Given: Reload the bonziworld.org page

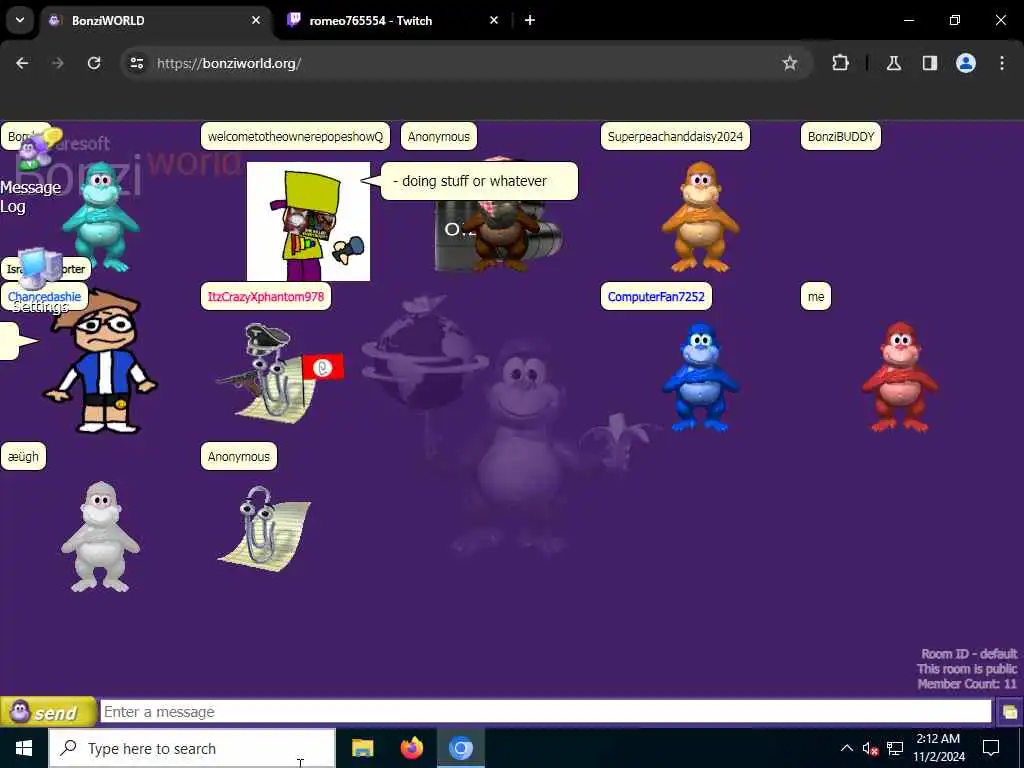Looking at the screenshot, I should point(94,63).
